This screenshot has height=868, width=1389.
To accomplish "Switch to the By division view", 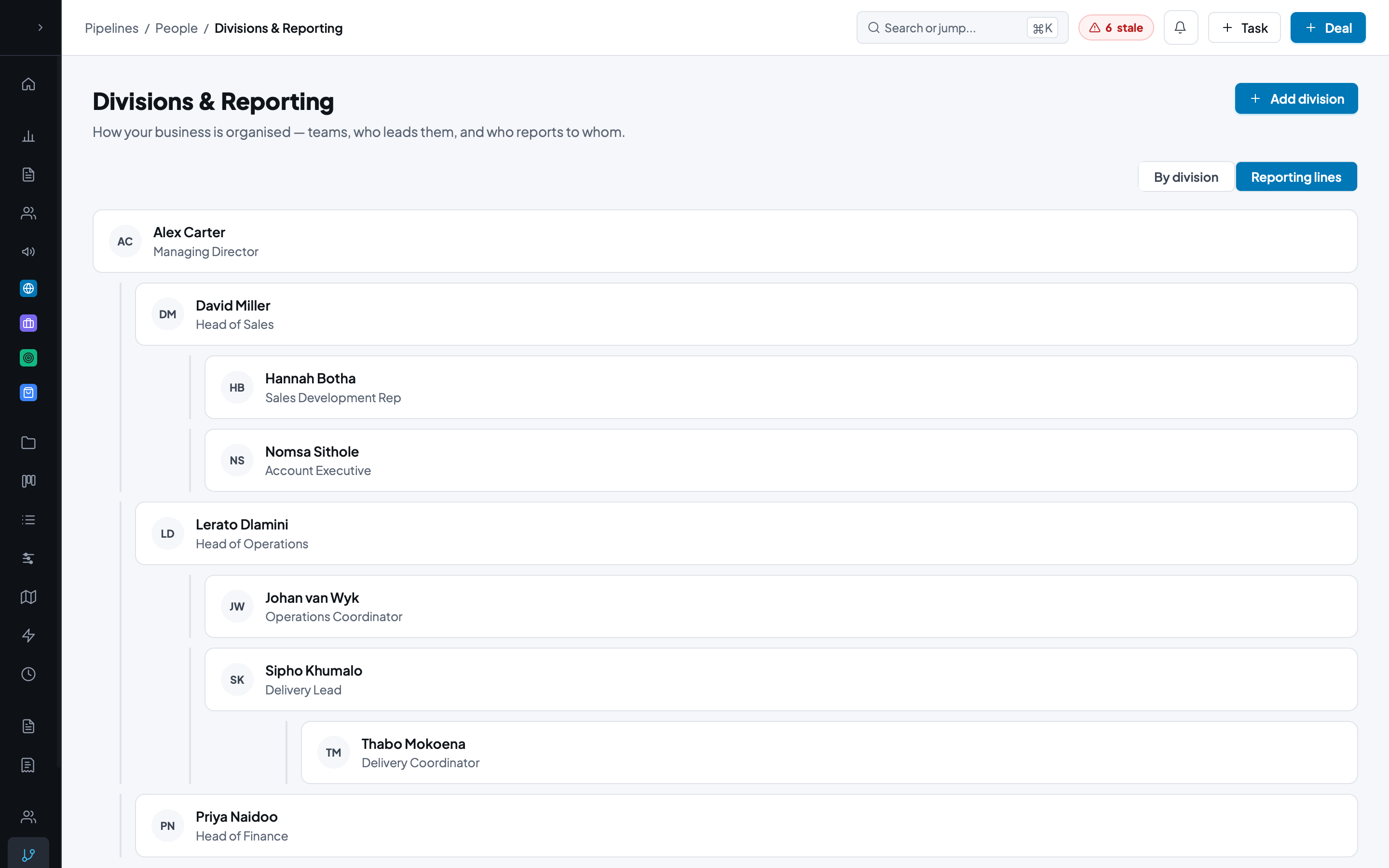I will point(1186,177).
